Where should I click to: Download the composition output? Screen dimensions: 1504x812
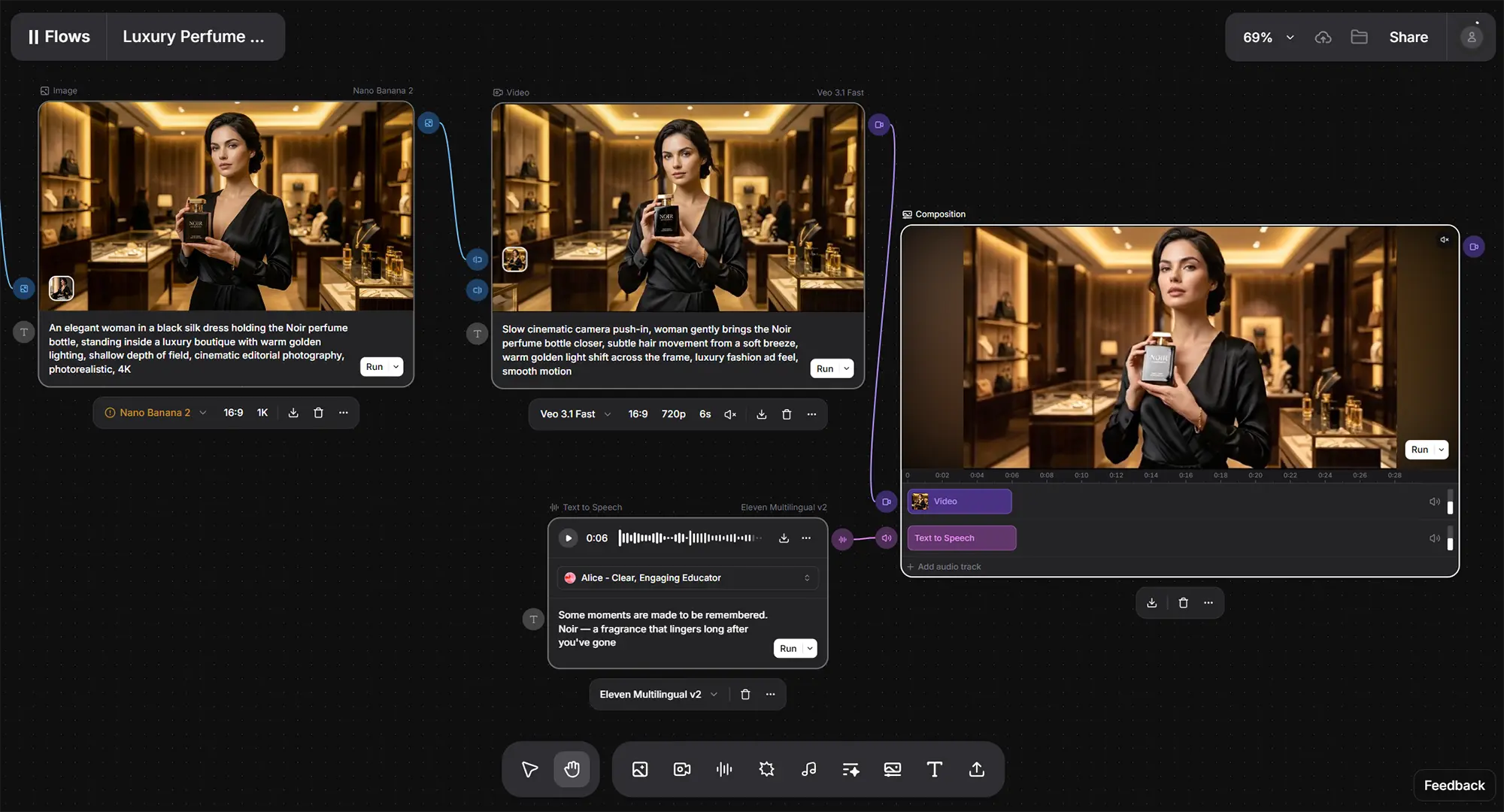coord(1151,603)
